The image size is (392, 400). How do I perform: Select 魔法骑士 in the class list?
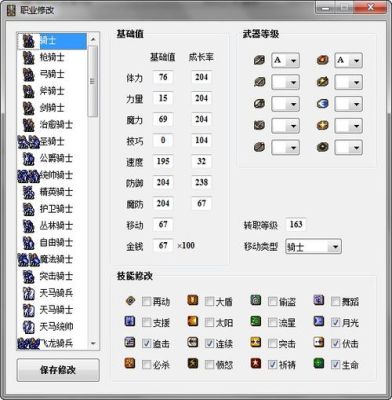[52, 260]
